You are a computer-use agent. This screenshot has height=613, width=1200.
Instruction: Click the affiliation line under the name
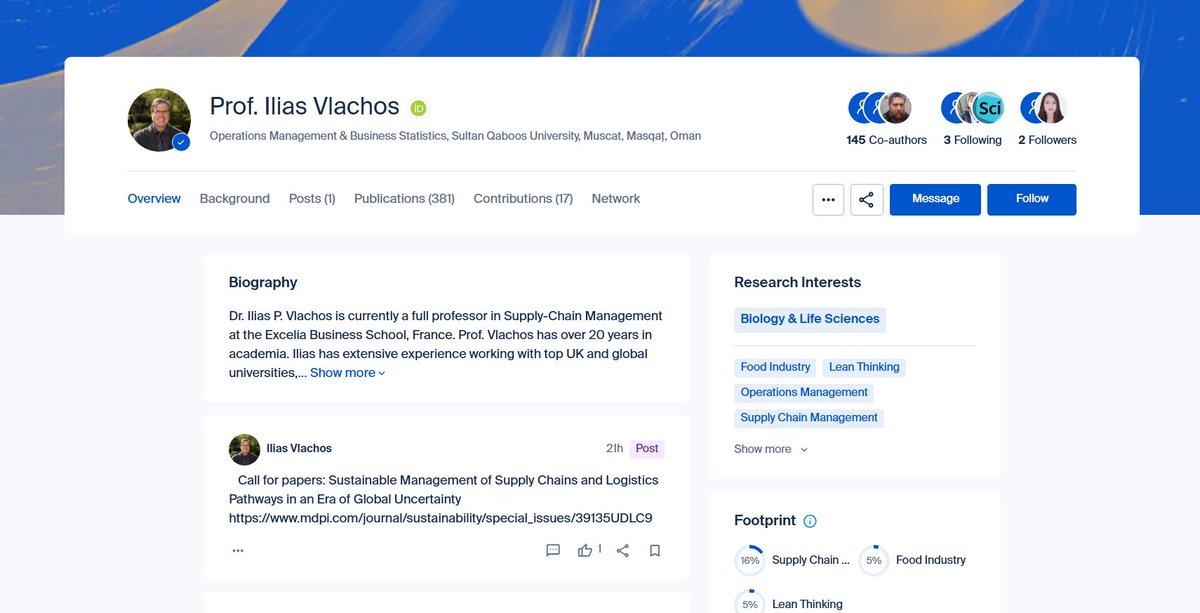tap(455, 136)
